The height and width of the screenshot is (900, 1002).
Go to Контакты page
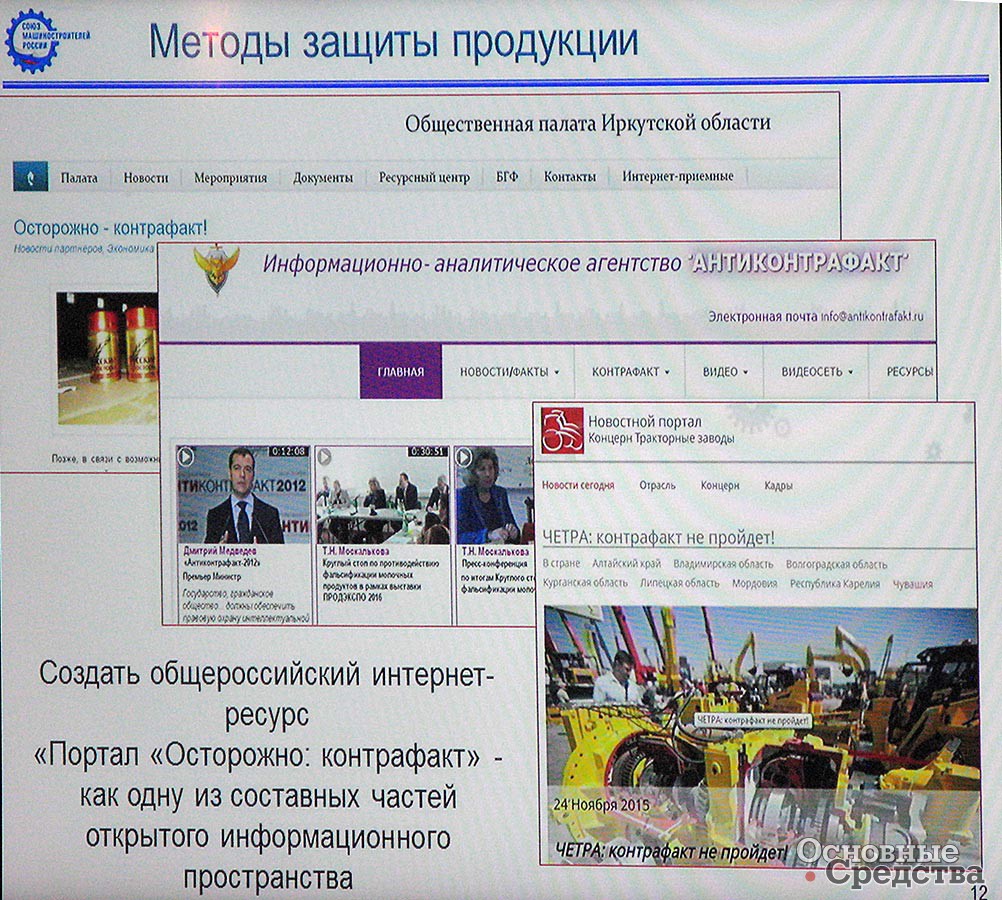[x=570, y=176]
